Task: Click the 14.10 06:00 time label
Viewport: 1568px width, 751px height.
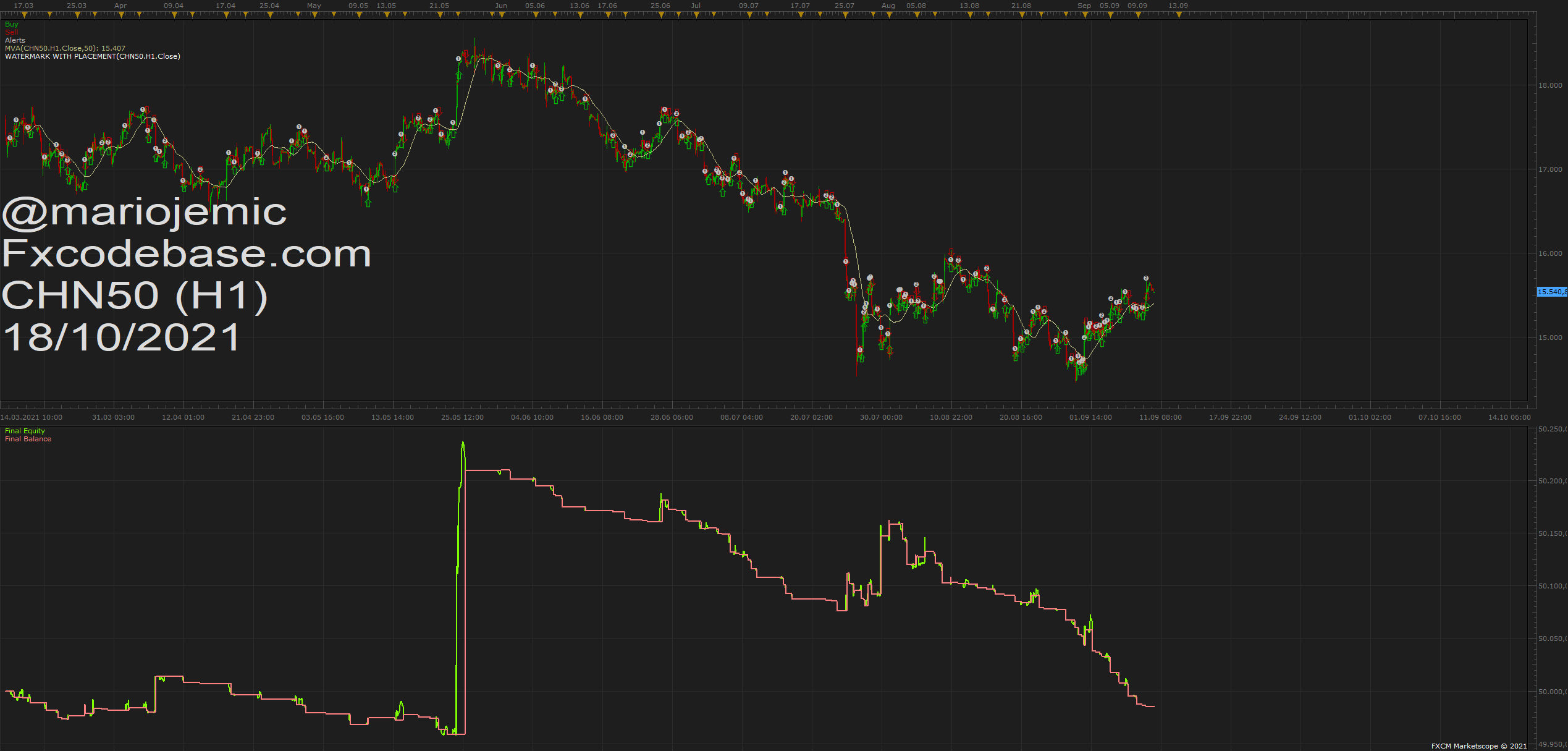Action: (x=1509, y=417)
